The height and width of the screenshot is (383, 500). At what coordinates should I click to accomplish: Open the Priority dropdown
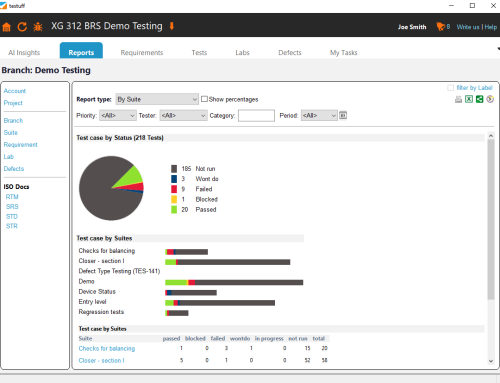(118, 115)
